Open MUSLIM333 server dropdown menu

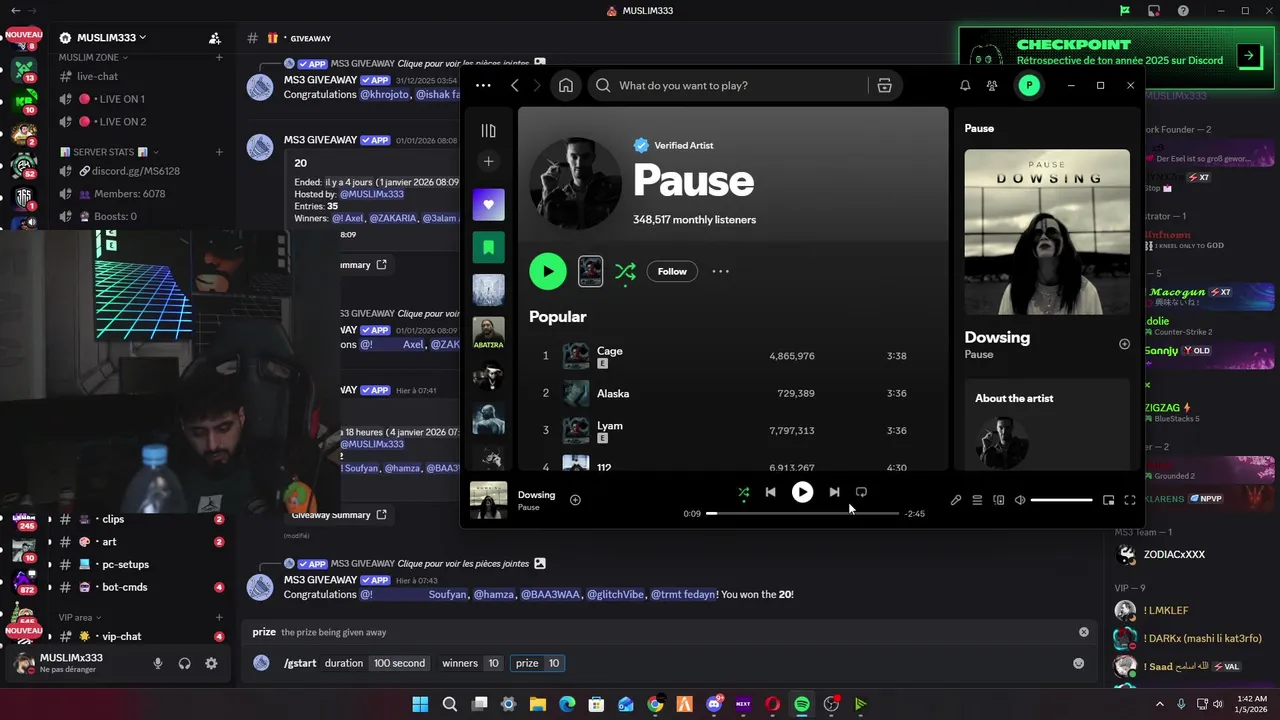tap(111, 38)
